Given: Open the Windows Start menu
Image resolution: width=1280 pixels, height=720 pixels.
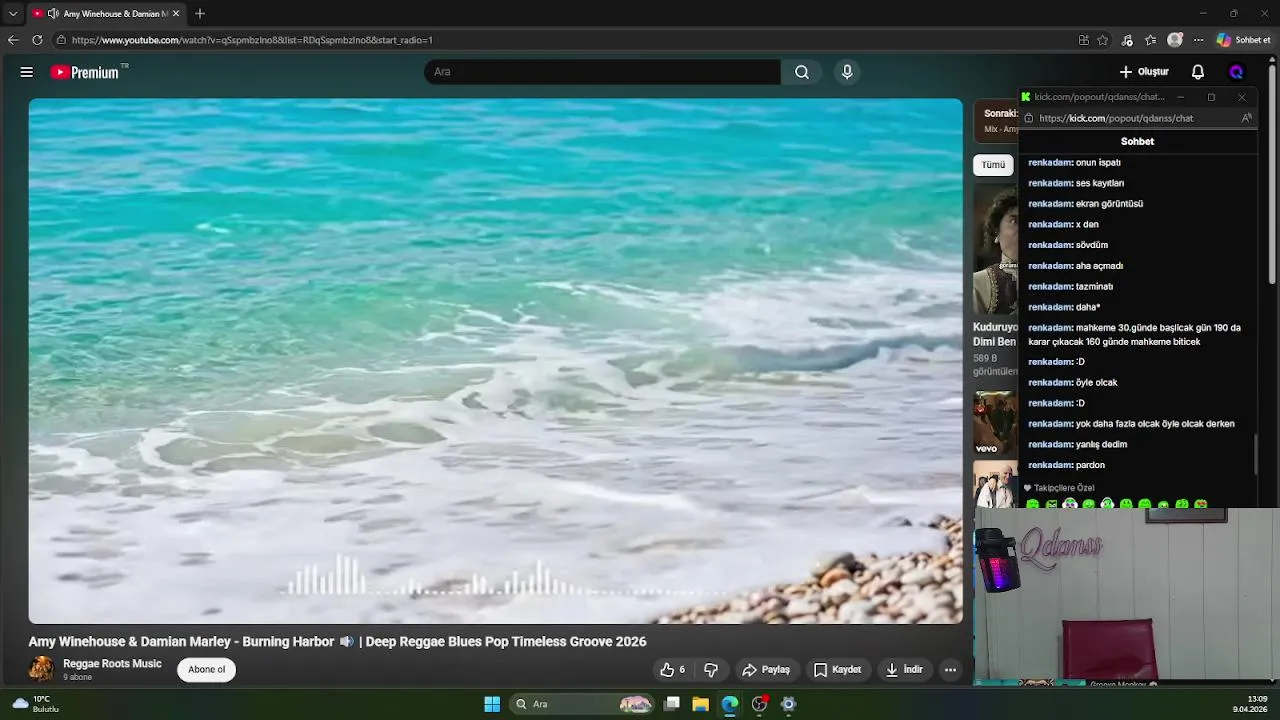Looking at the screenshot, I should coord(492,704).
